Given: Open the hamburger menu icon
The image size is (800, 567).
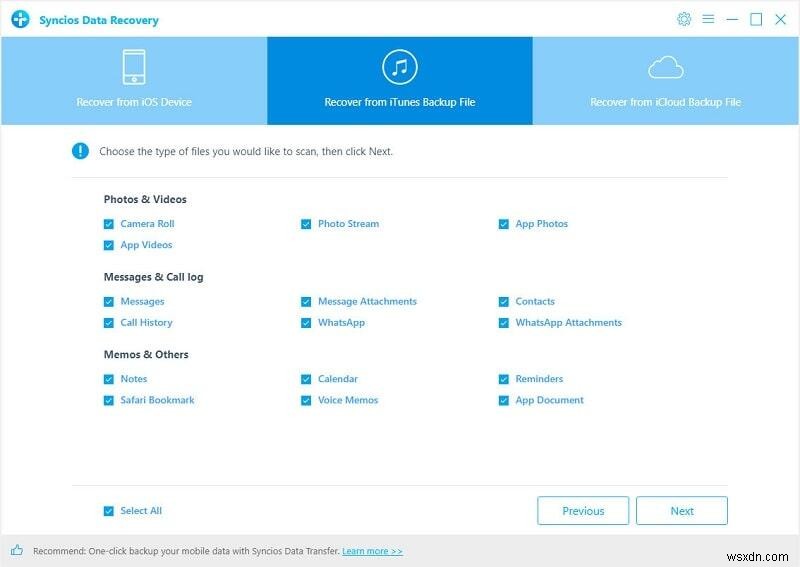Looking at the screenshot, I should pos(708,19).
